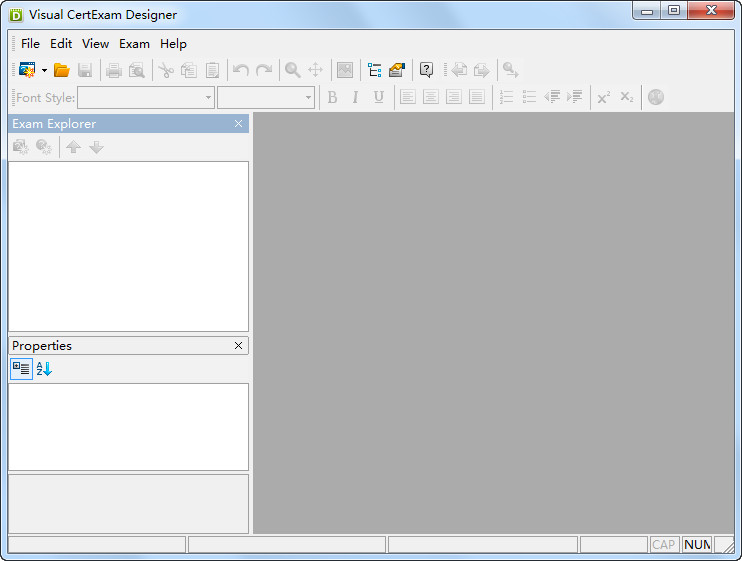This screenshot has height=561, width=742.
Task: Toggle the Exam Explorer tree icon
Action: pyautogui.click(x=374, y=70)
